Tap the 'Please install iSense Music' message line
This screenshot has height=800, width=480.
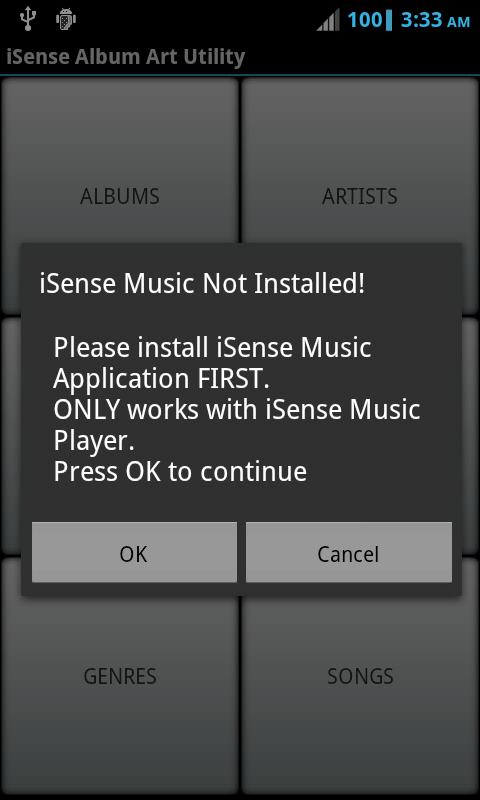coord(212,348)
